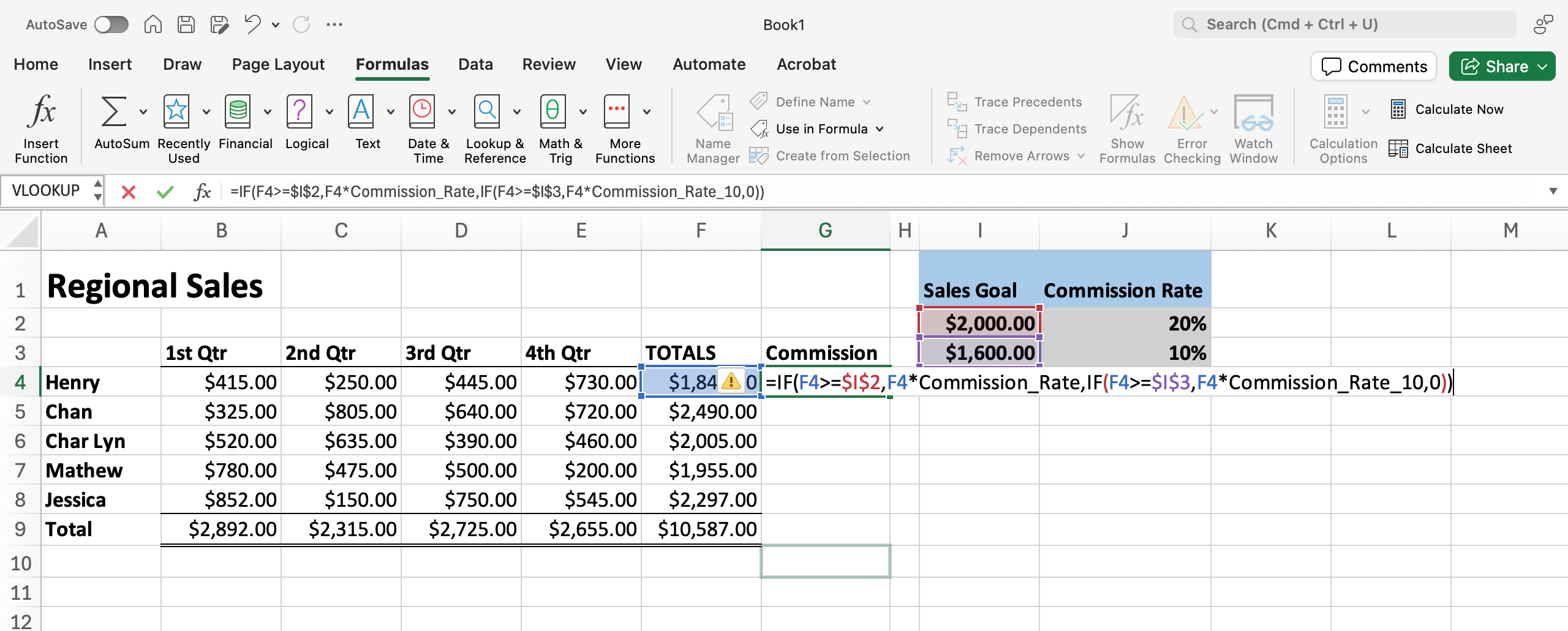Expand the Use in Formula dropdown
Image resolution: width=1568 pixels, height=631 pixels.
pos(880,129)
